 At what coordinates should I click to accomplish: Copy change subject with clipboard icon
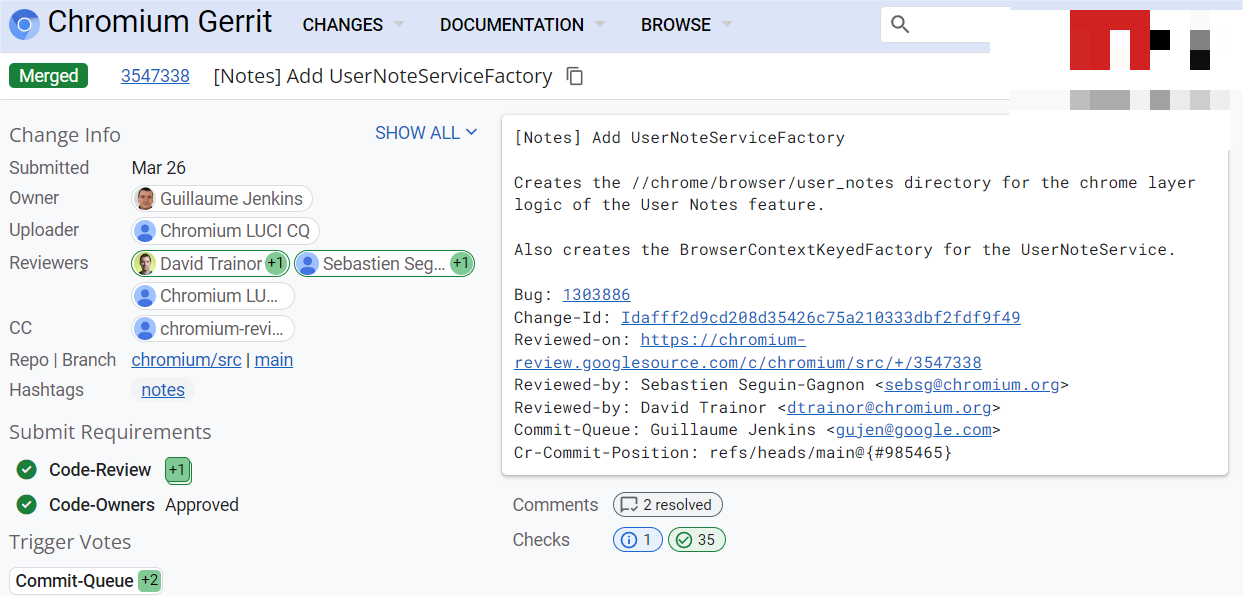pos(575,76)
